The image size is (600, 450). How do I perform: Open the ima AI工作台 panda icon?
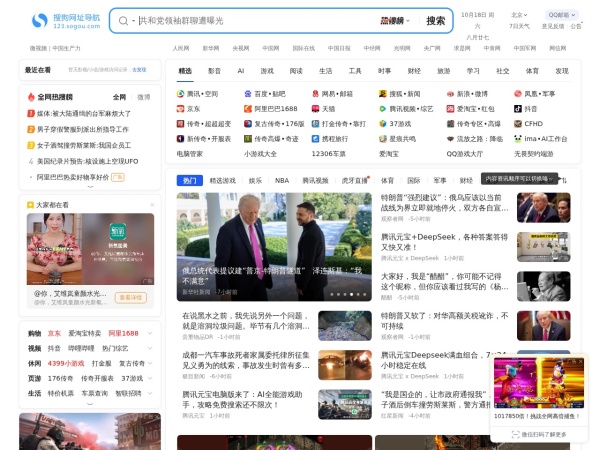click(x=518, y=139)
